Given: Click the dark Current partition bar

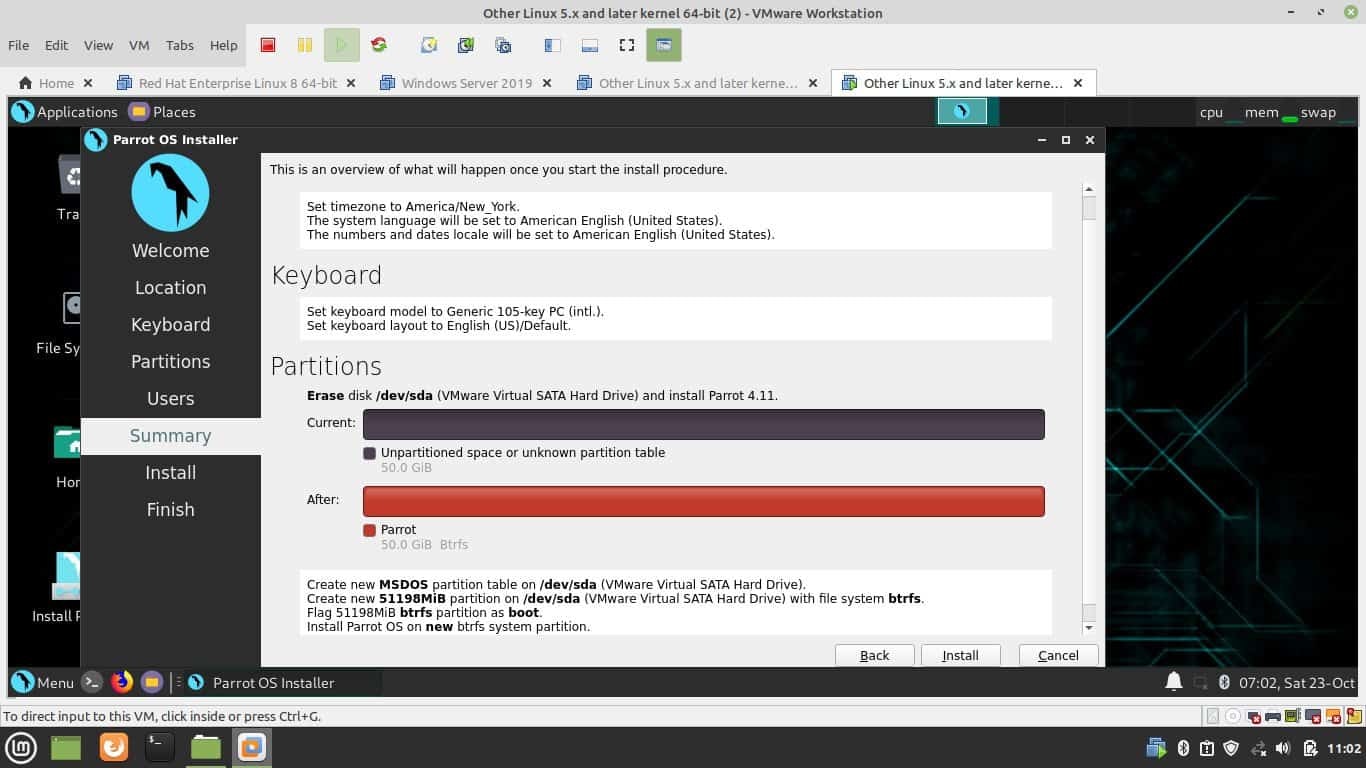Looking at the screenshot, I should coord(704,424).
